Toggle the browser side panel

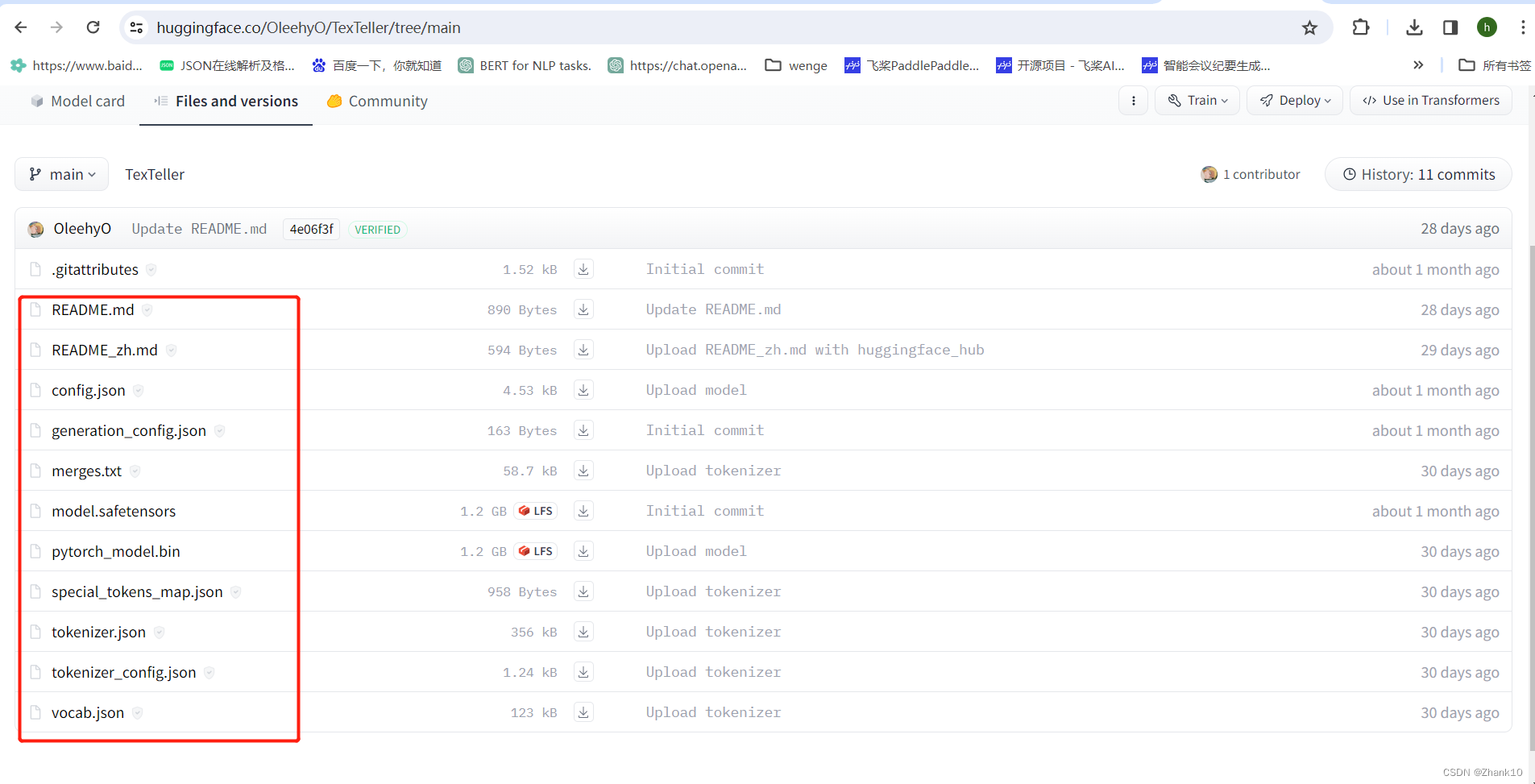1450,27
